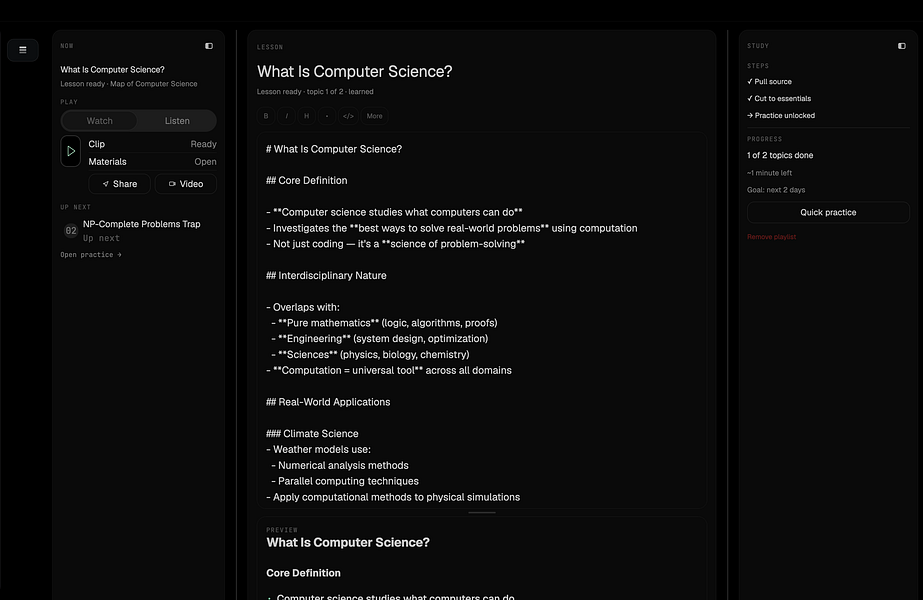Open the Video option

click(185, 184)
